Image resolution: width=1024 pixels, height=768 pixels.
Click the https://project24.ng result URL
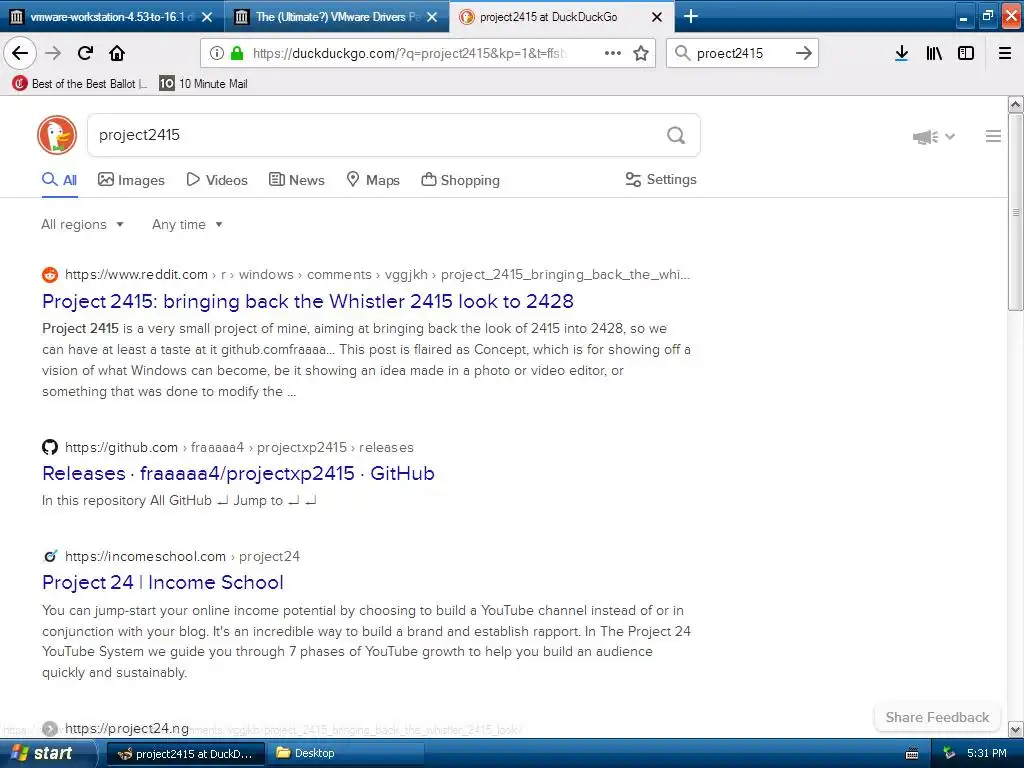click(127, 728)
